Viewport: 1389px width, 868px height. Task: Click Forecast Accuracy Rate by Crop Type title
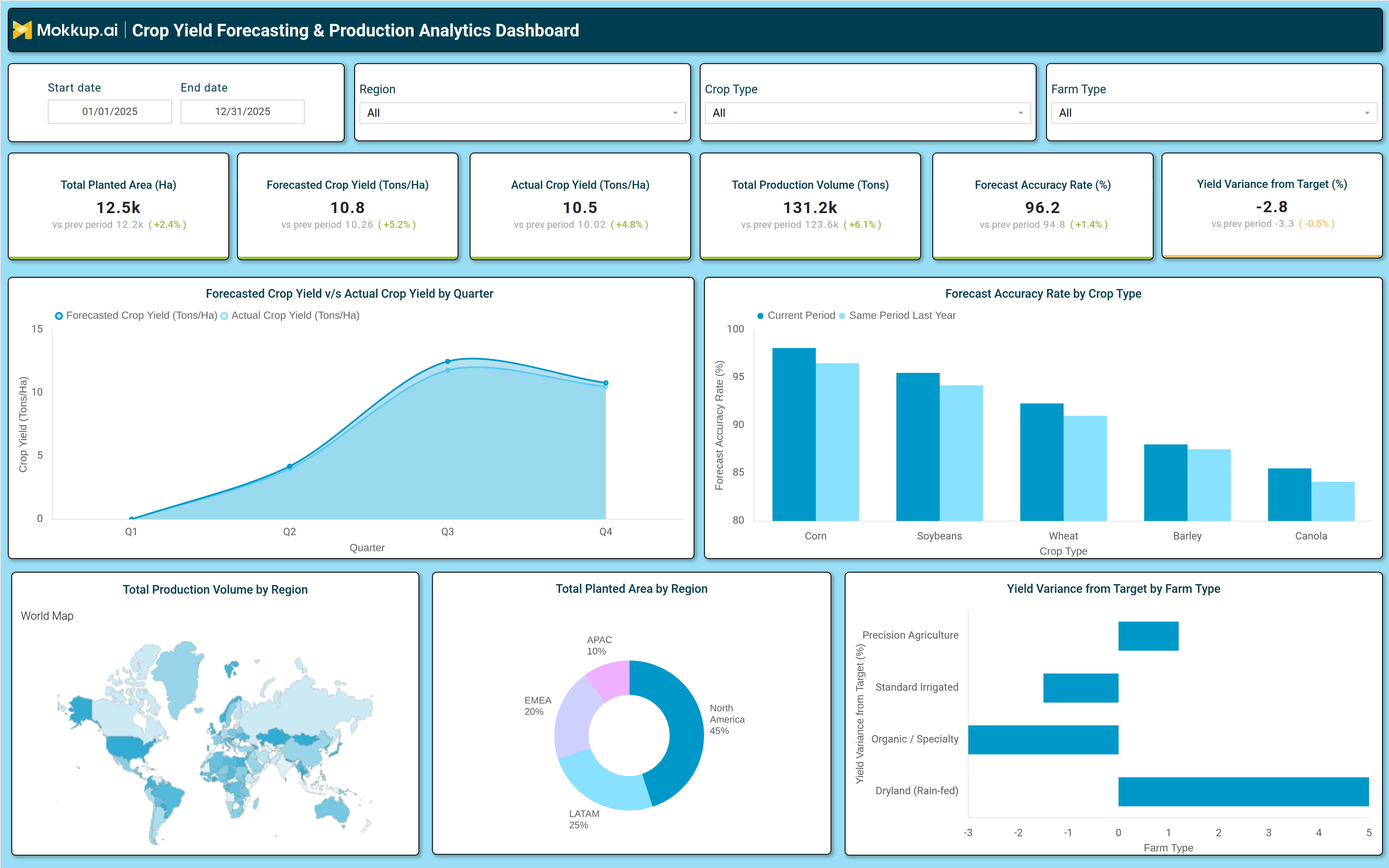coord(1043,294)
